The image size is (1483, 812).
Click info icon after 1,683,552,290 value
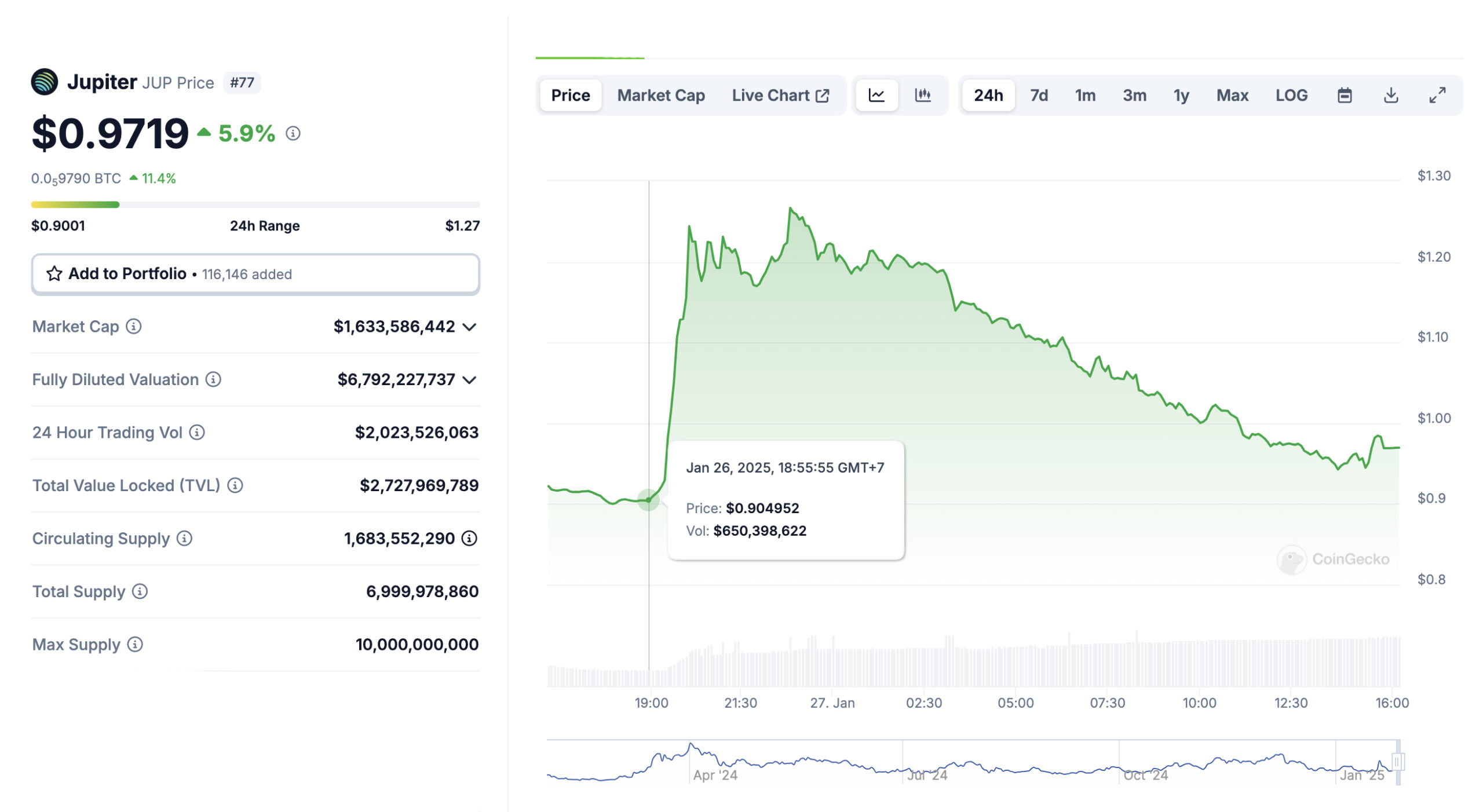point(469,539)
